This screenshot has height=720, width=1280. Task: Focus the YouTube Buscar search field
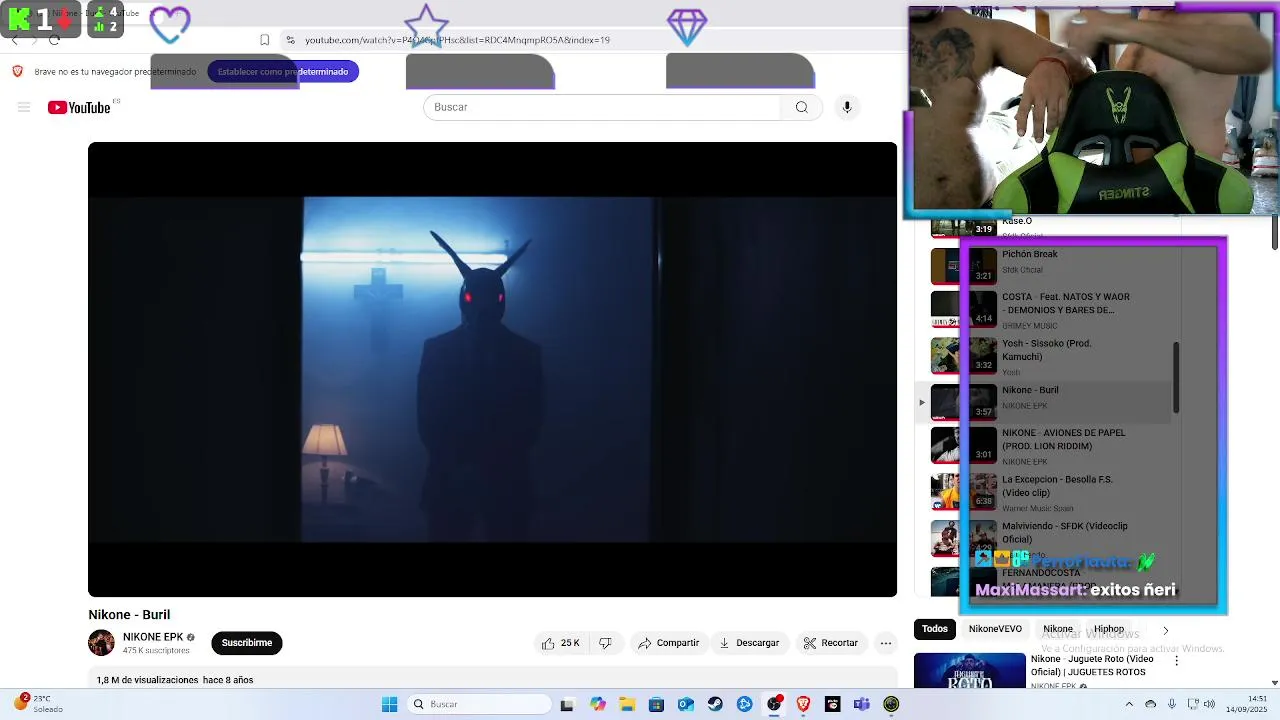pos(603,107)
